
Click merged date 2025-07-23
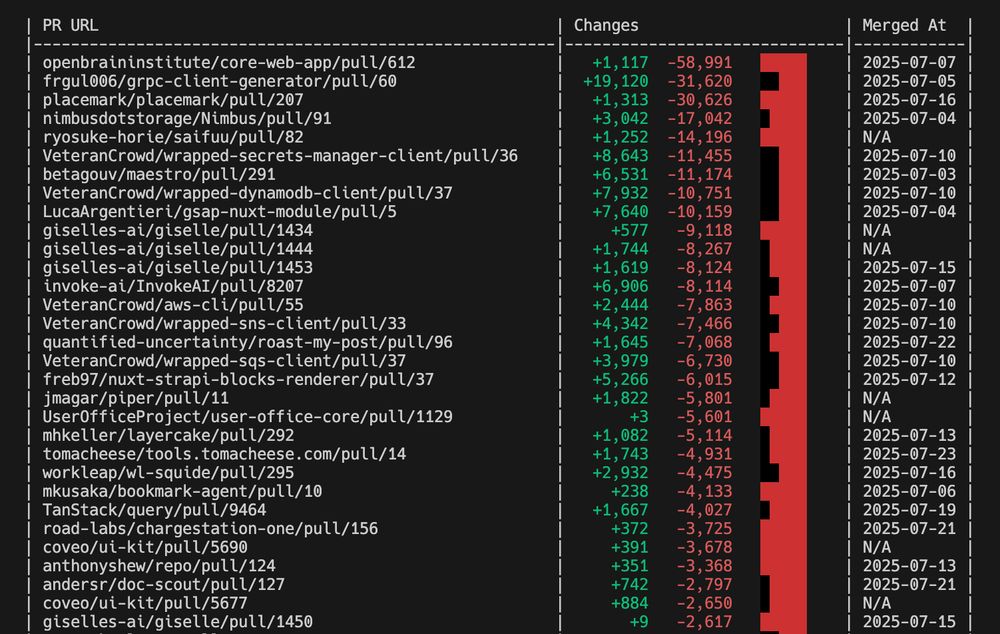909,453
